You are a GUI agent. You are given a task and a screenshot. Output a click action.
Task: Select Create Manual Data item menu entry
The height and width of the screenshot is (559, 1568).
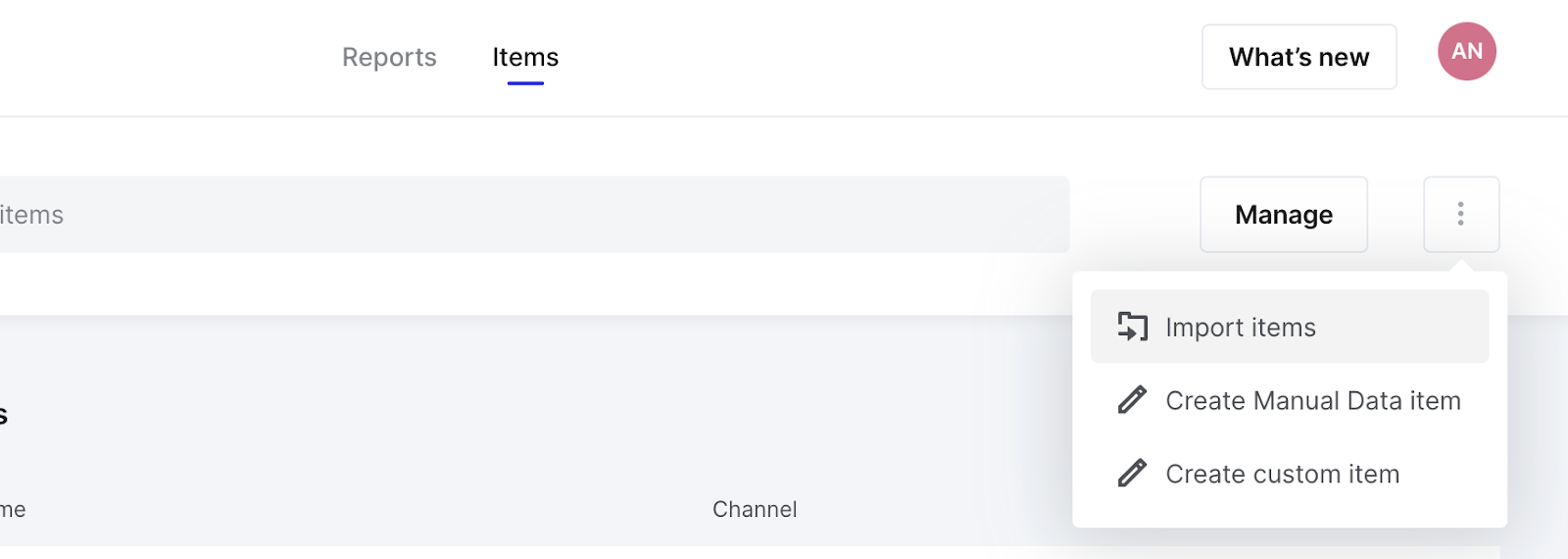pyautogui.click(x=1290, y=400)
